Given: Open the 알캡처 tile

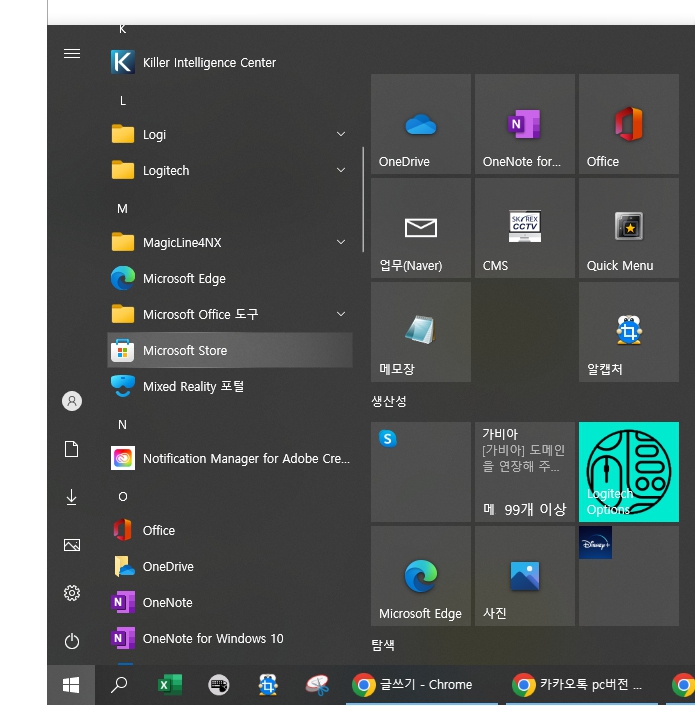Looking at the screenshot, I should [x=629, y=332].
